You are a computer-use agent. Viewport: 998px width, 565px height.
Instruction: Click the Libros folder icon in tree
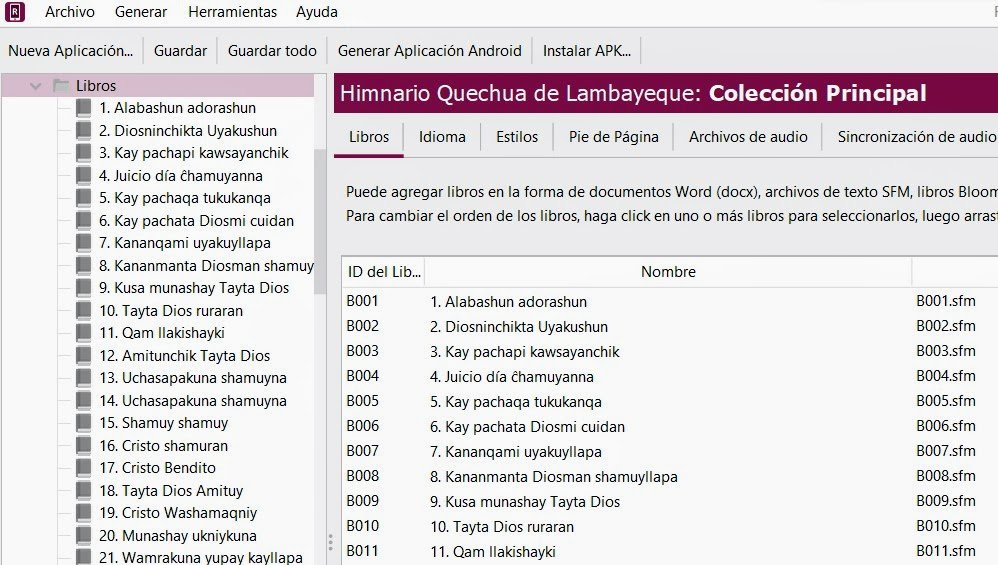click(x=61, y=85)
